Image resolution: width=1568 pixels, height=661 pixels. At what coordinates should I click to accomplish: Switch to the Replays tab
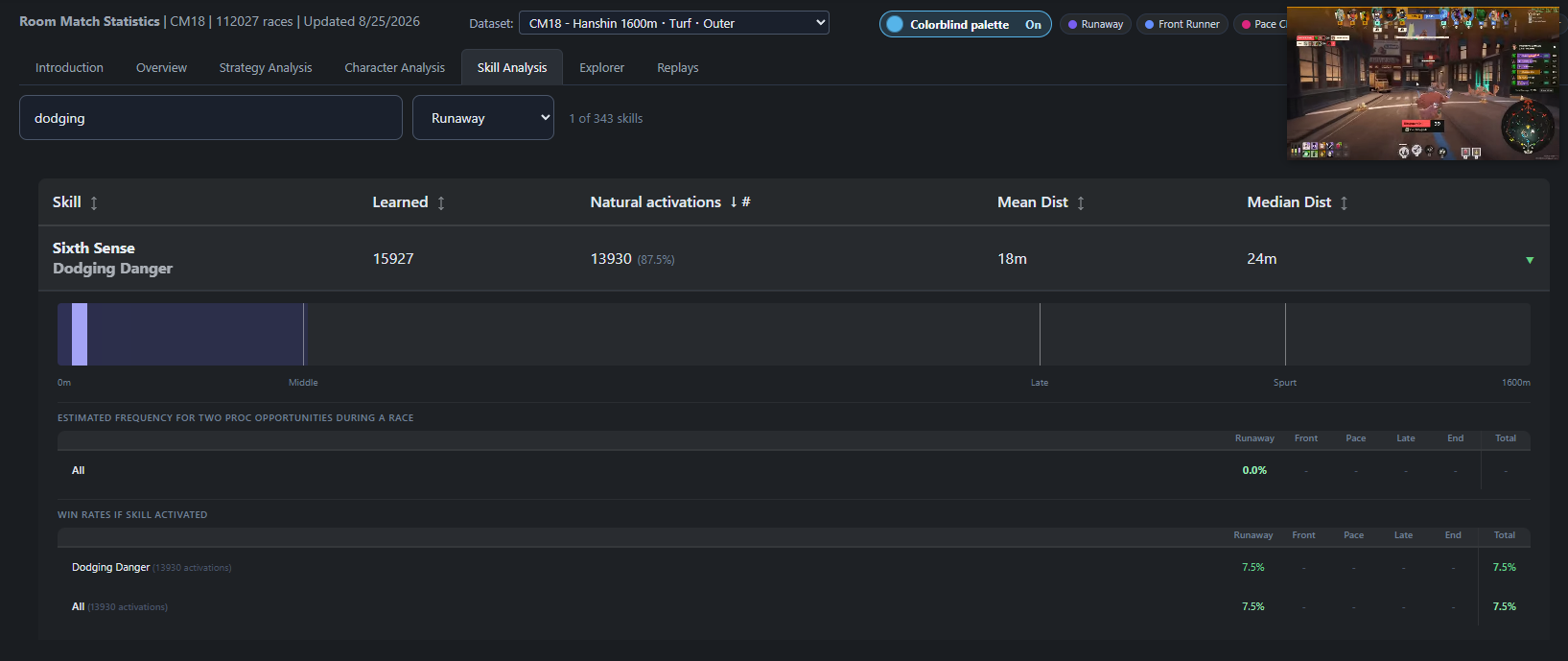click(x=677, y=68)
